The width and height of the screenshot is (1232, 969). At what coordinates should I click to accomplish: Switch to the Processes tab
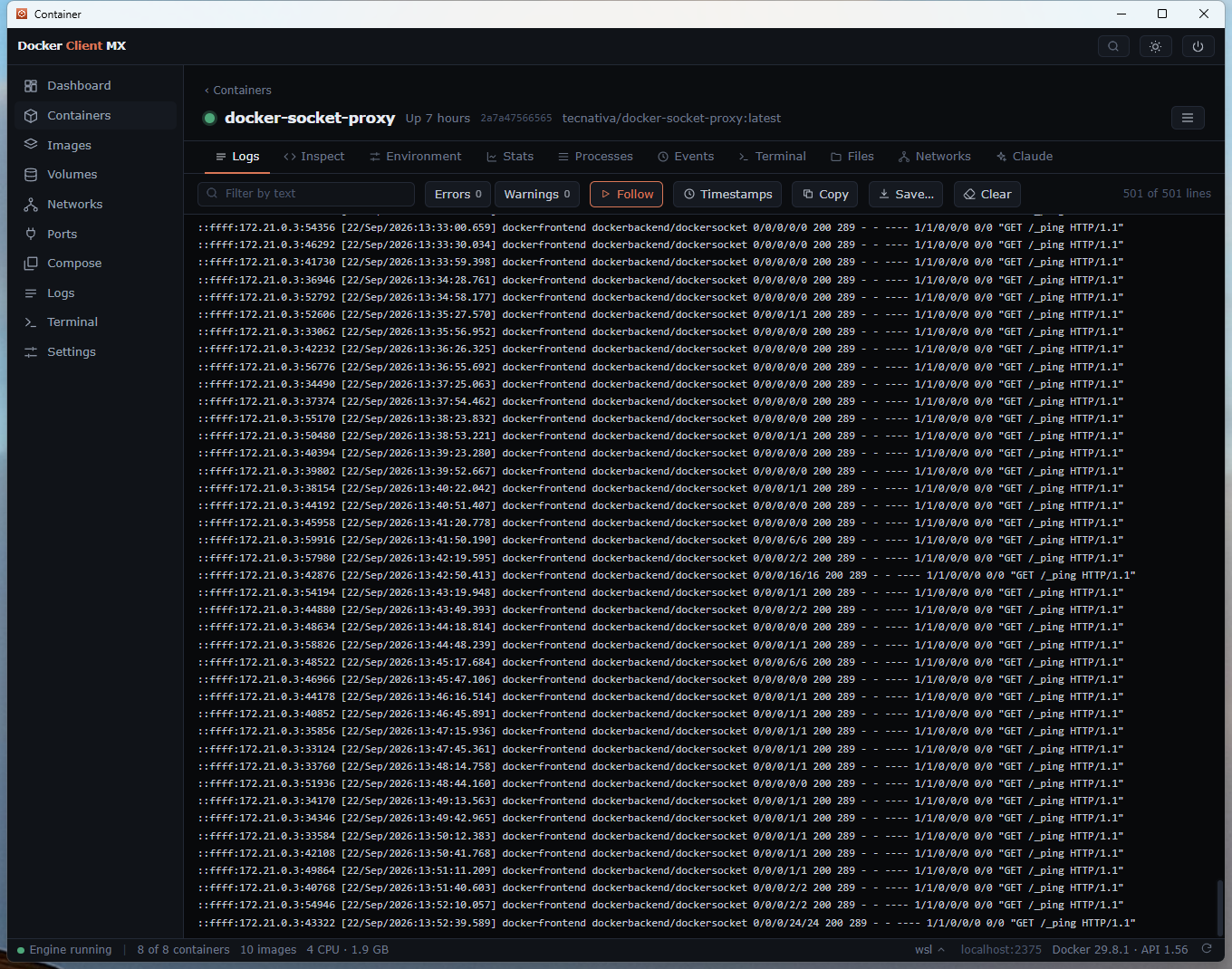(595, 156)
